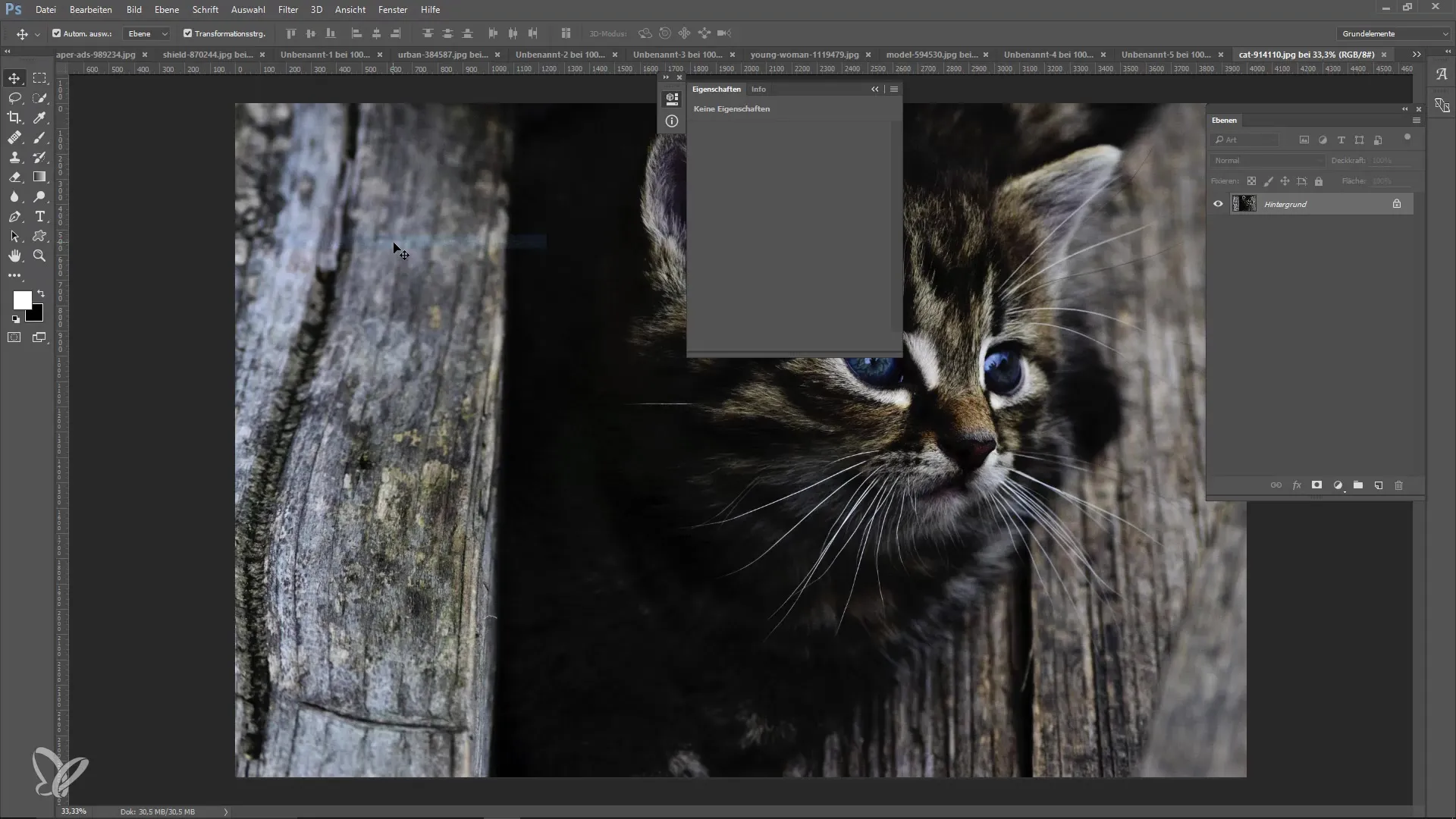Open the Eigenschaften panel menu
This screenshot has height=819, width=1456.
pos(894,89)
